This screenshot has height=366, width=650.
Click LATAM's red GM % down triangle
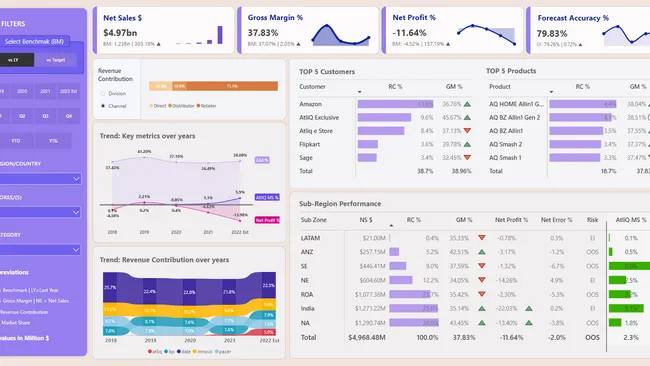(x=482, y=238)
